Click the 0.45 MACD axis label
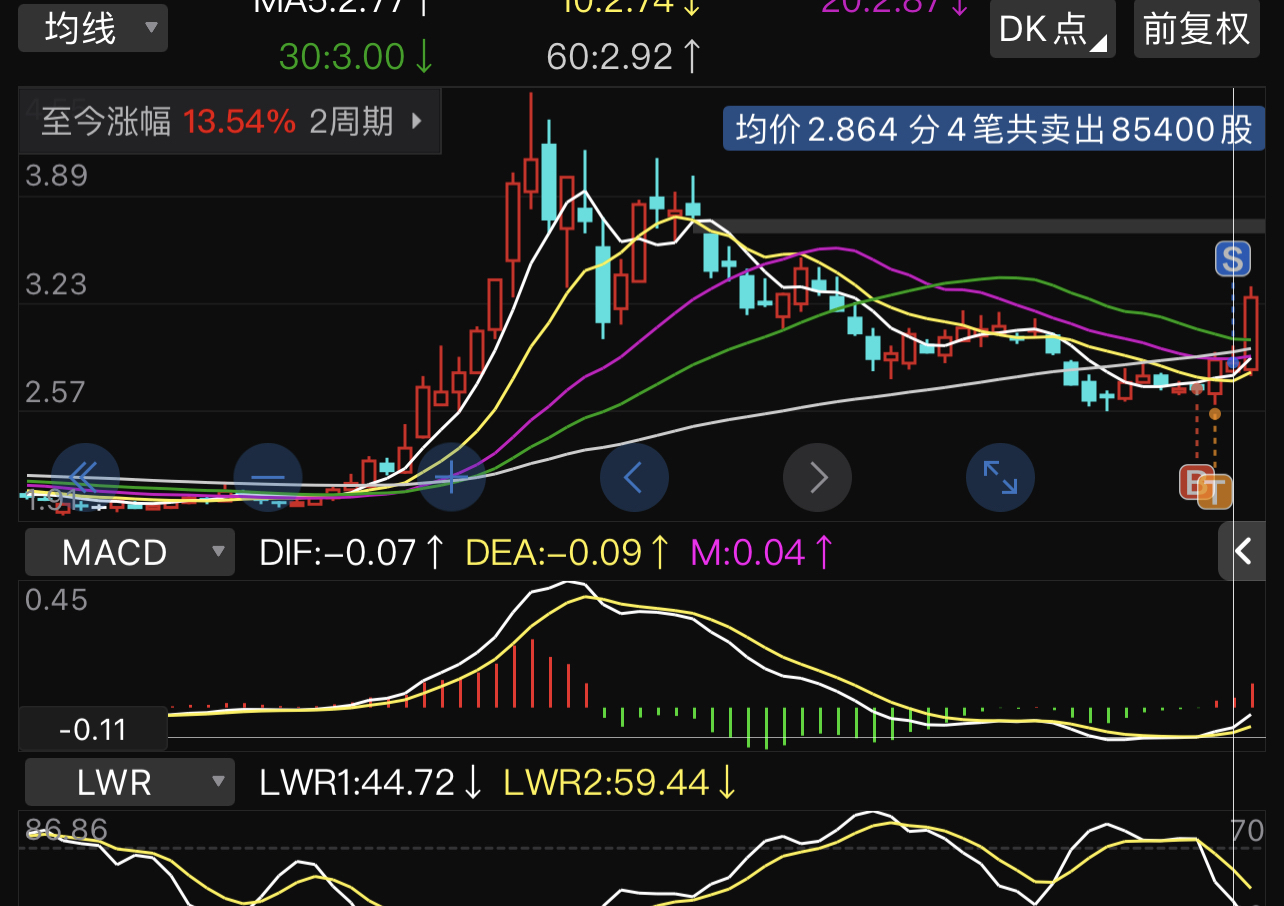Image resolution: width=1284 pixels, height=906 pixels. click(x=57, y=600)
